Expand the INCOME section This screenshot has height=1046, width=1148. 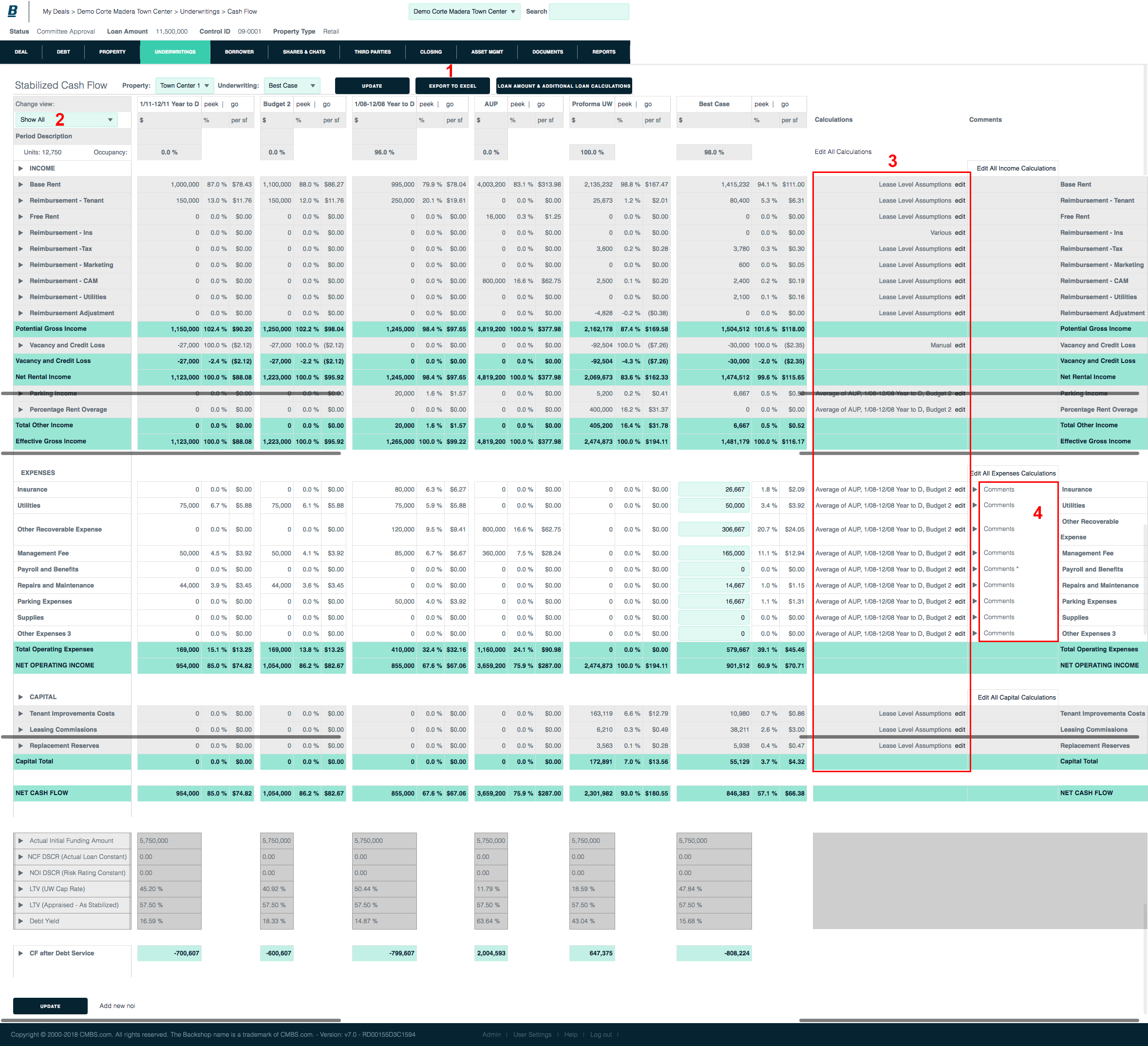click(x=20, y=169)
